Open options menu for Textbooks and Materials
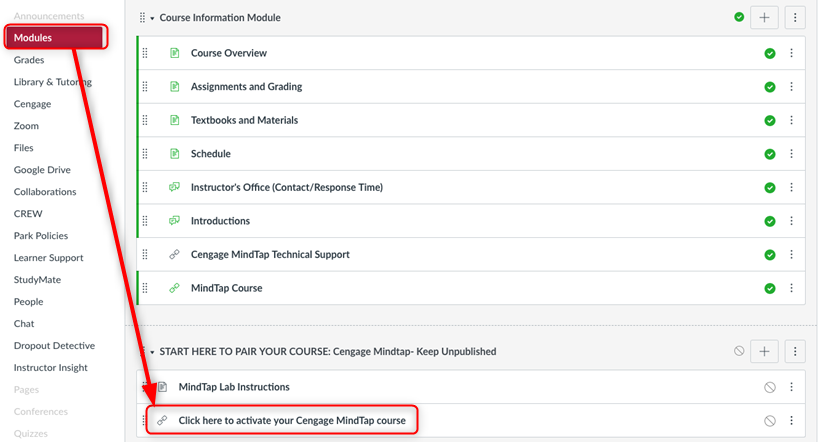This screenshot has width=826, height=442. [x=791, y=121]
